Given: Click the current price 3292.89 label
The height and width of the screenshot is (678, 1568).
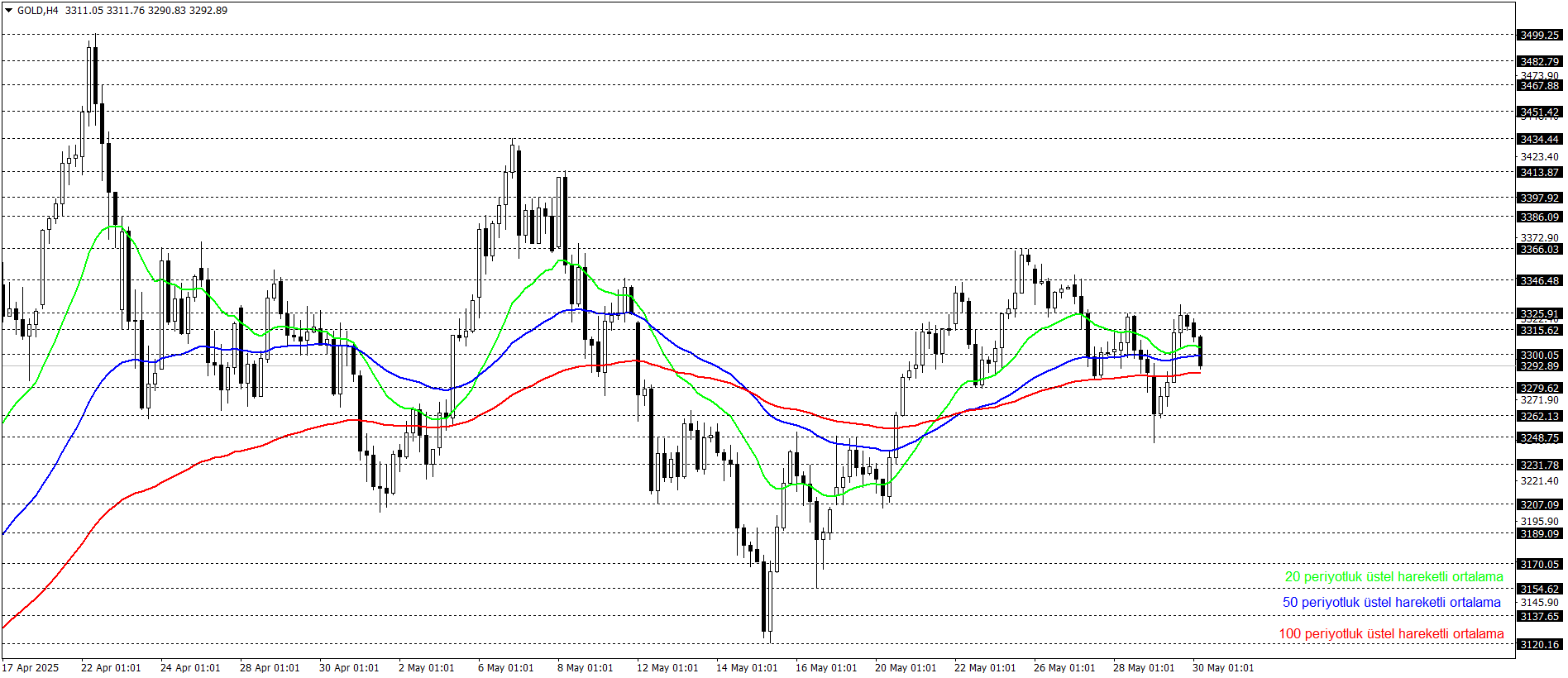Looking at the screenshot, I should click(x=1539, y=365).
